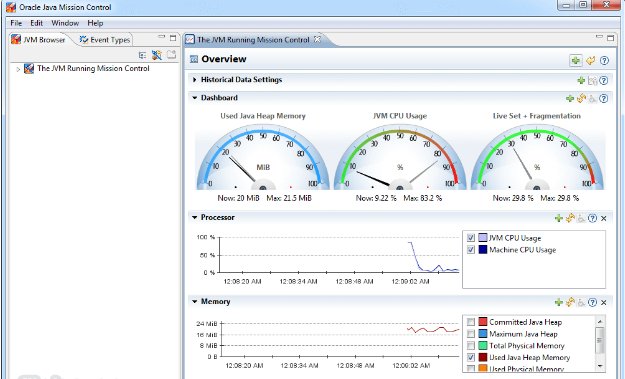Click the Maximum Java Heap color swatch
625x379 pixels.
pyautogui.click(x=483, y=334)
